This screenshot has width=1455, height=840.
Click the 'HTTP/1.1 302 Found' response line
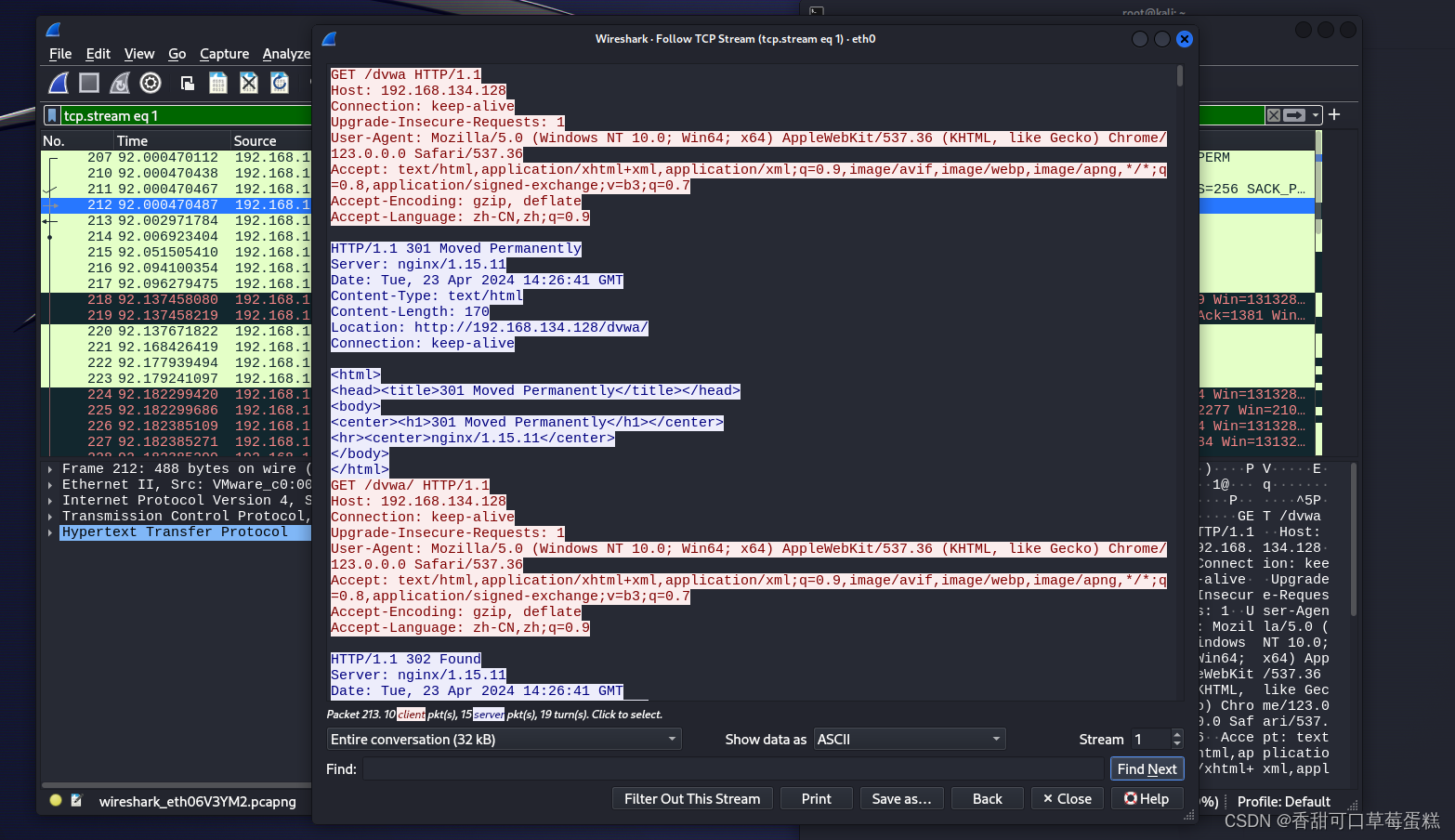406,659
